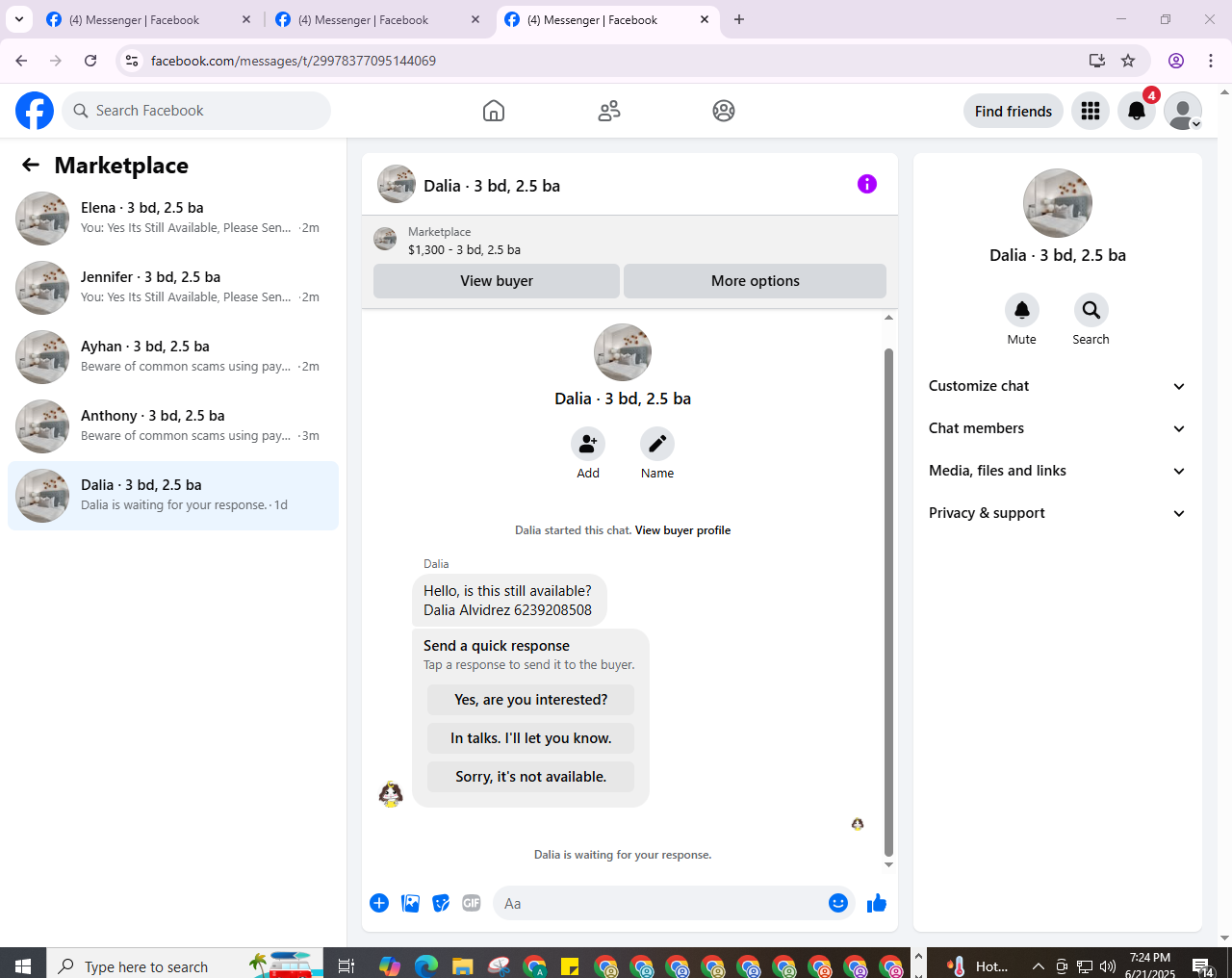
Task: Choose a sticker in the composer
Action: click(x=441, y=903)
